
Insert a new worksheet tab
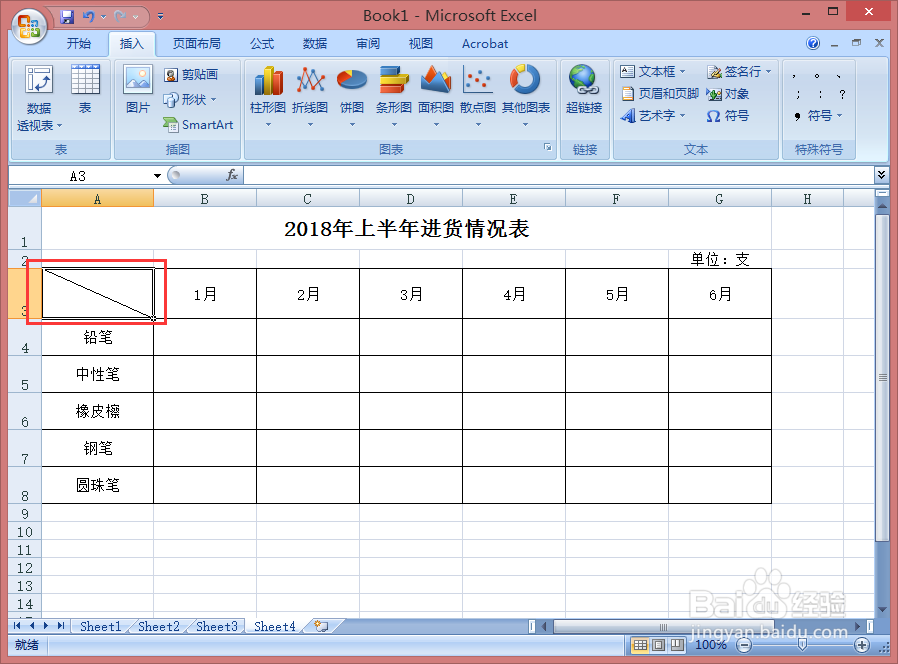coord(322,627)
